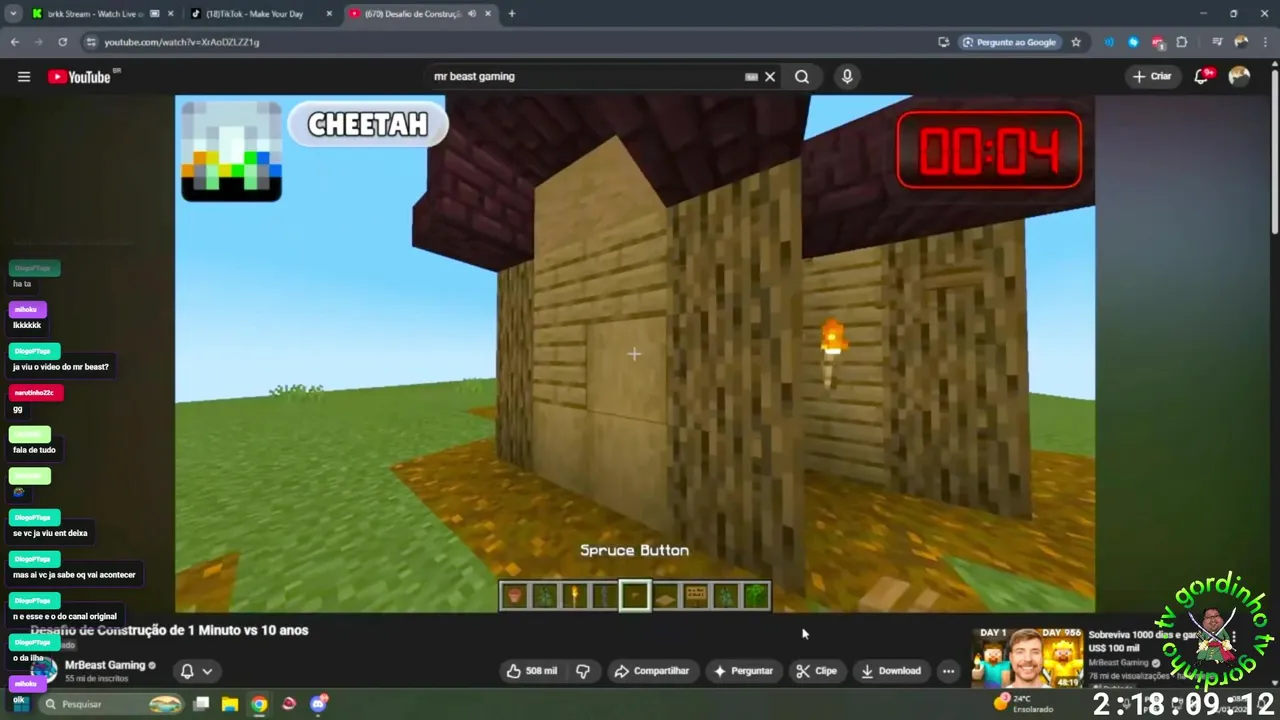This screenshot has height=720, width=1280.
Task: Reload the current page
Action: 63,42
